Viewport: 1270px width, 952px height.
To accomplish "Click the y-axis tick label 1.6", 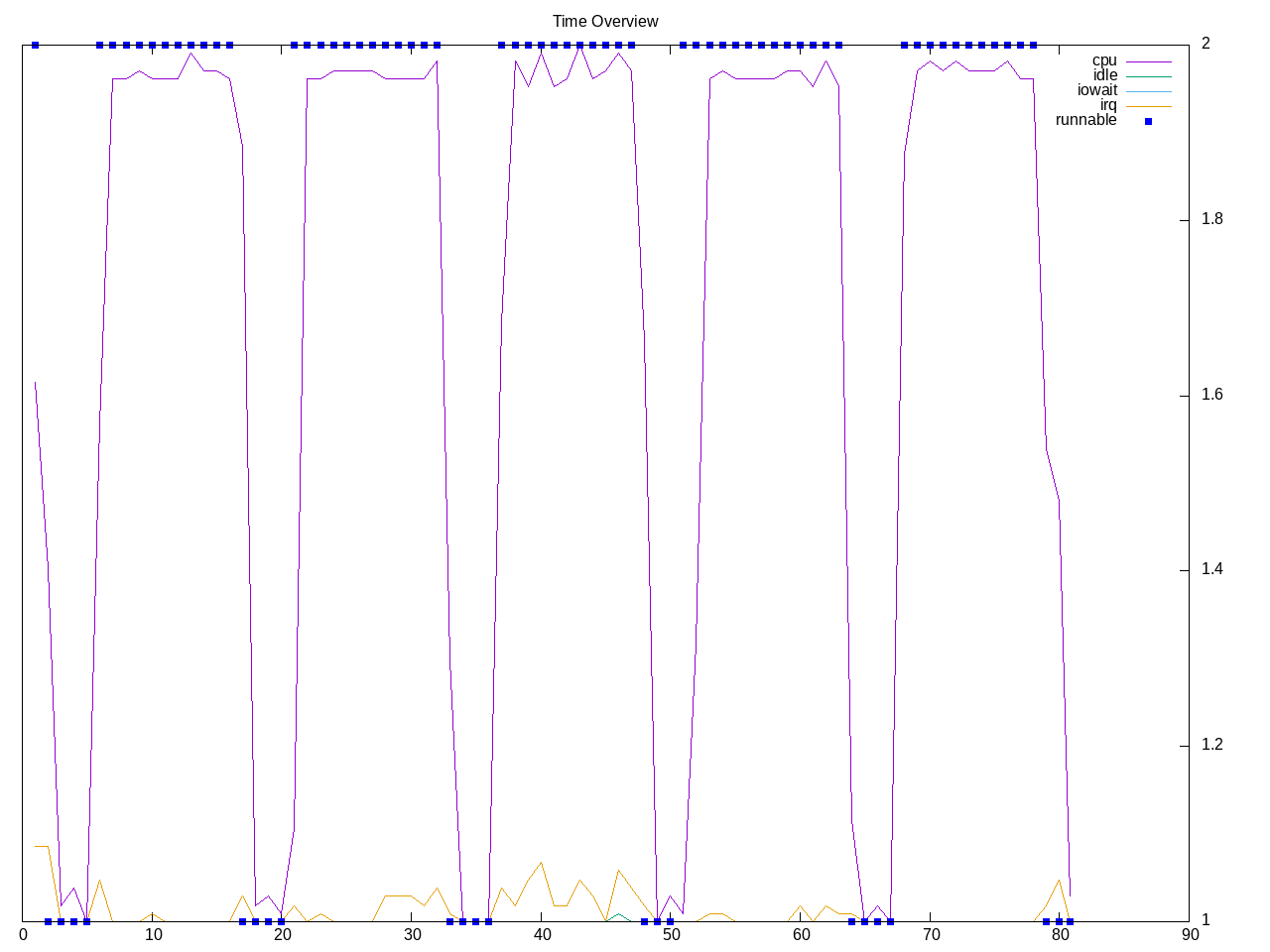I will click(x=1211, y=395).
